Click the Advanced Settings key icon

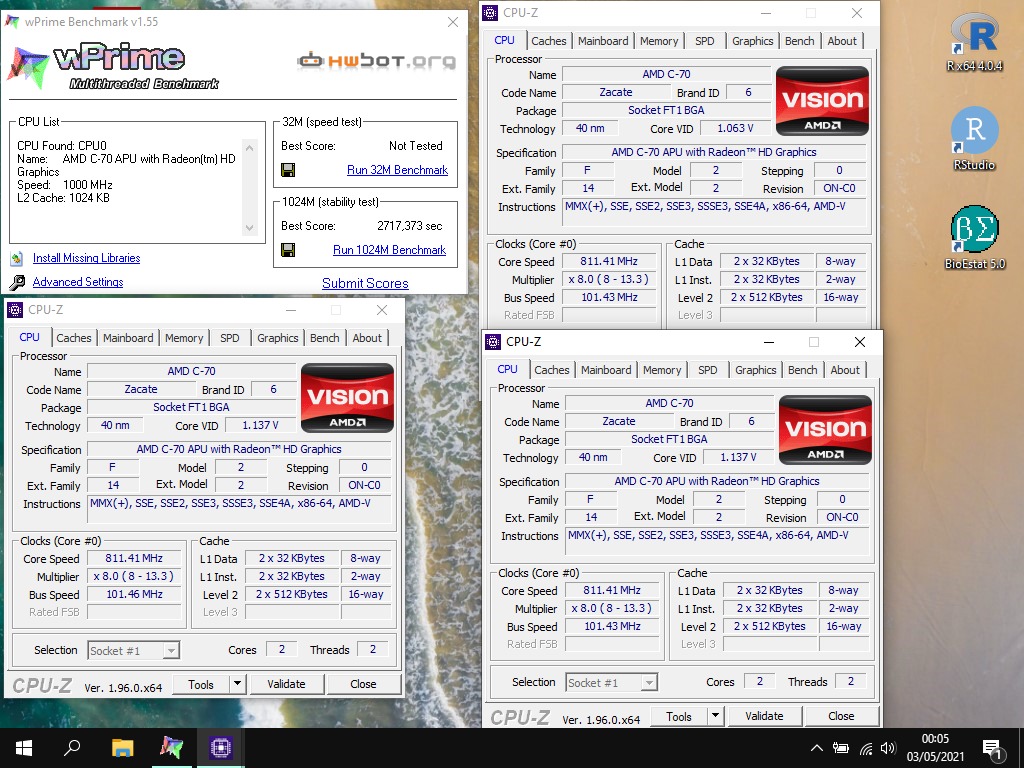click(18, 282)
